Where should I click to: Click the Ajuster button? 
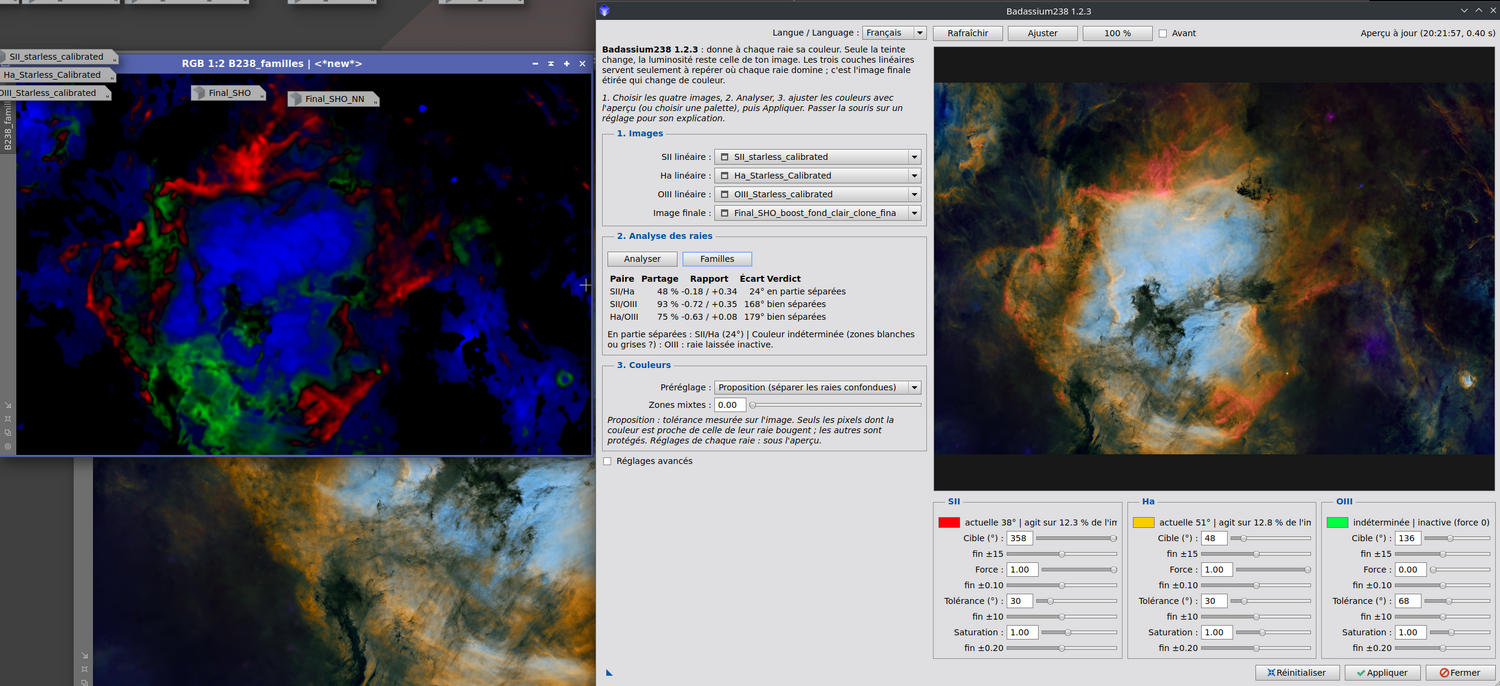point(1042,33)
